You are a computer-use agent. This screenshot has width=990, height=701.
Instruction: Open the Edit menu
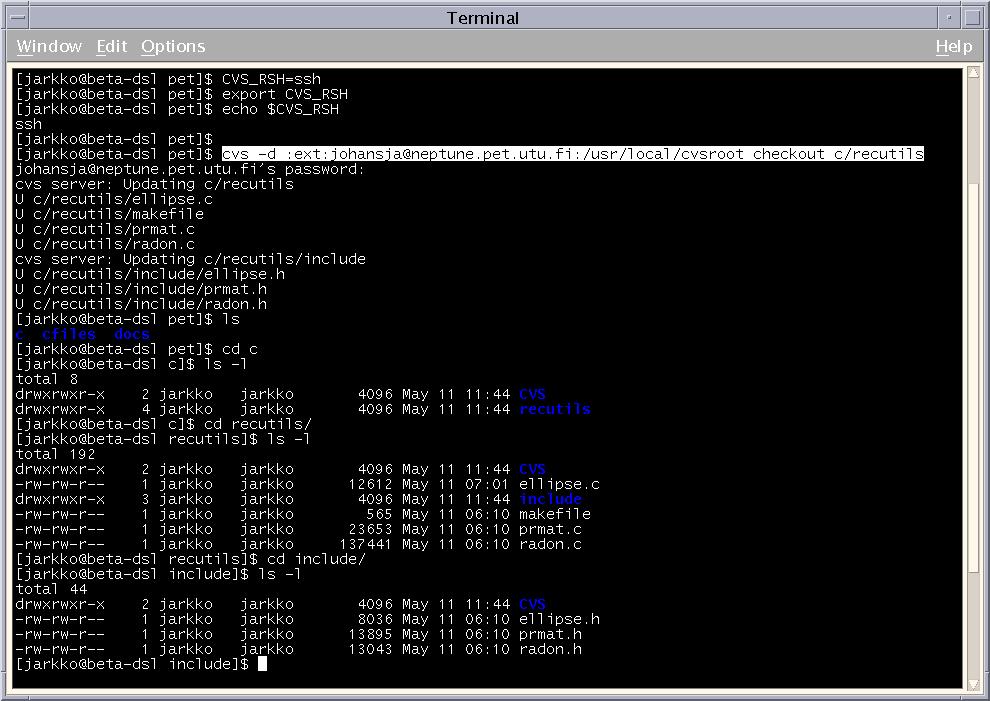tap(112, 46)
